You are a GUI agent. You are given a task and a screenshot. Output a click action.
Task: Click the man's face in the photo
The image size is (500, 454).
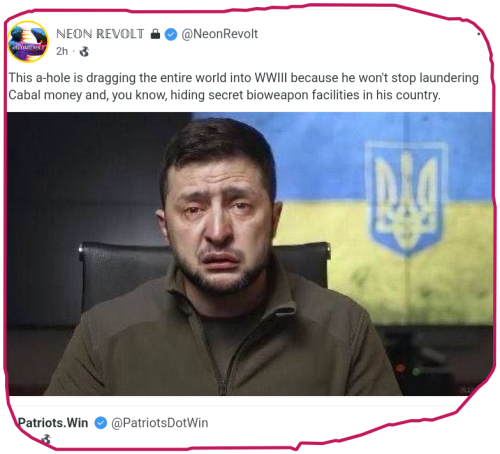point(218,217)
